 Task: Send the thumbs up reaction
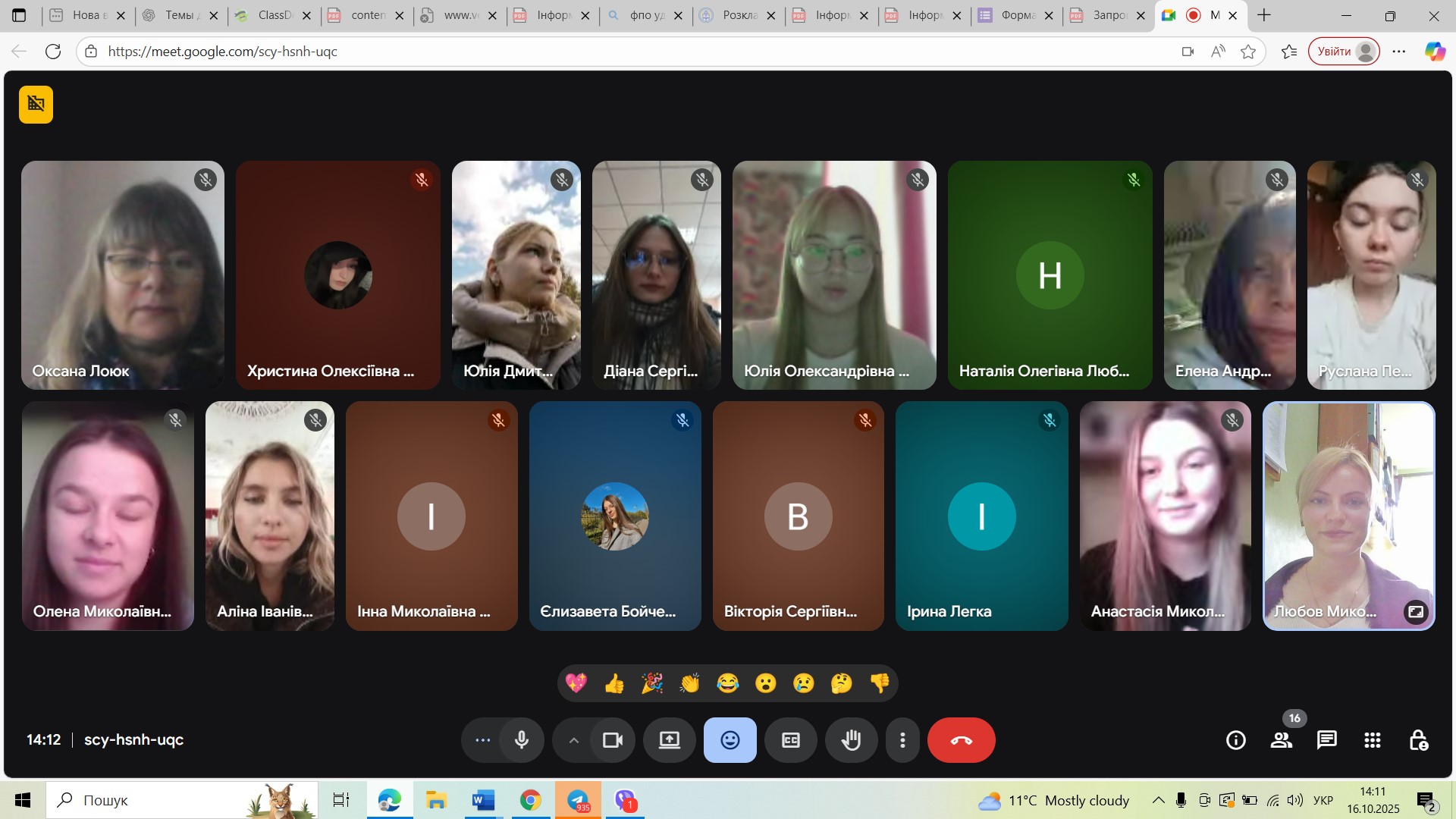(x=614, y=684)
